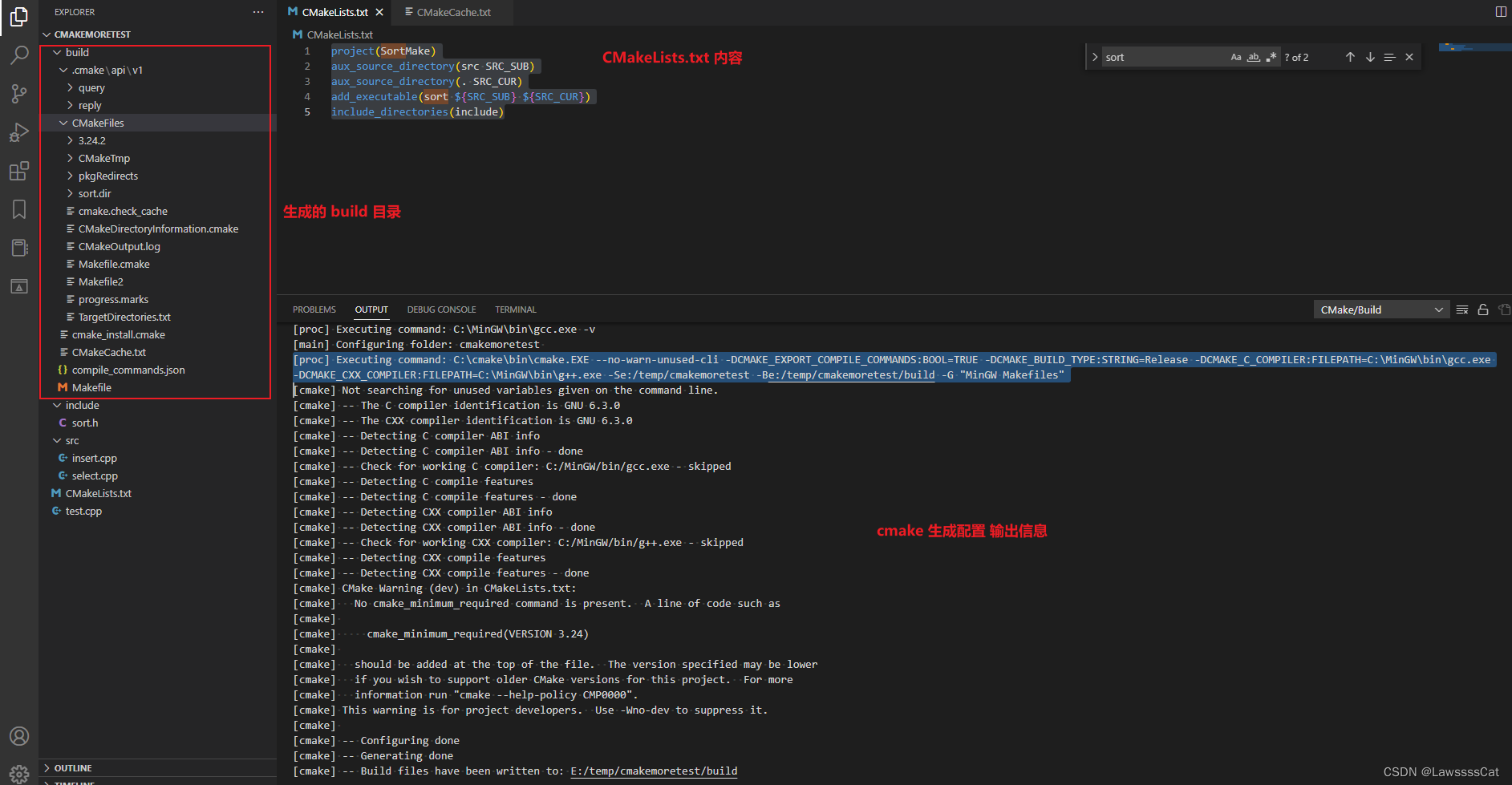Clear the output panel
Viewport: 1512px width, 785px height.
(1462, 310)
